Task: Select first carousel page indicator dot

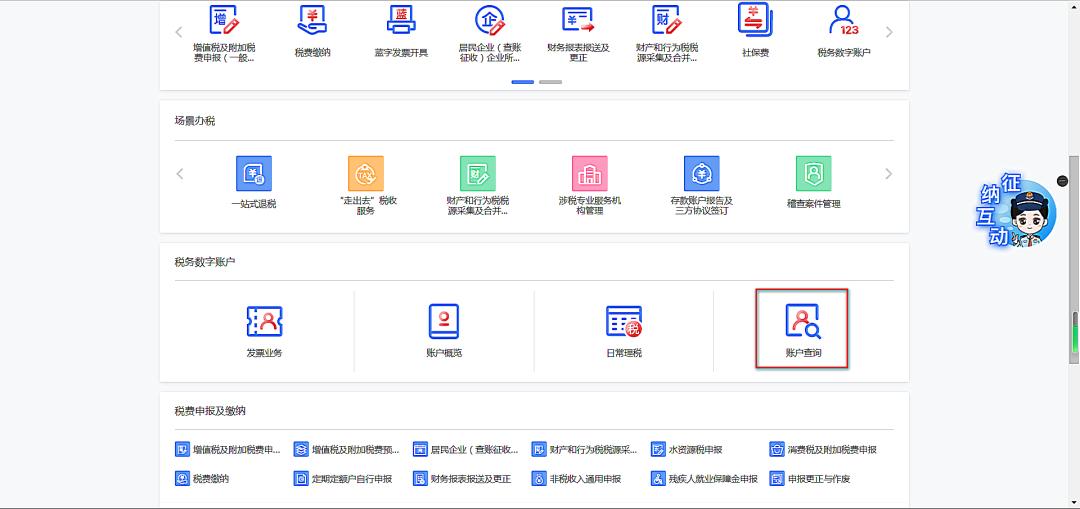Action: 522,82
